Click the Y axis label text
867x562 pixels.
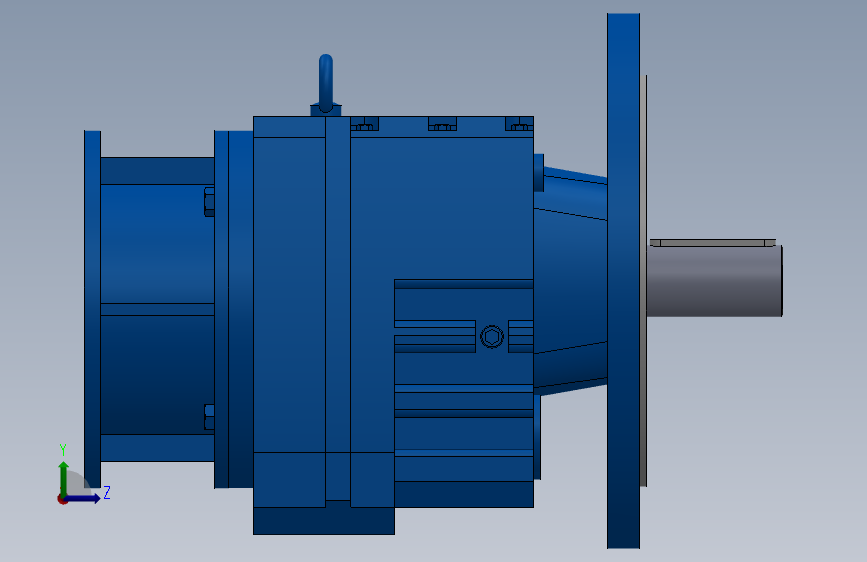63,450
